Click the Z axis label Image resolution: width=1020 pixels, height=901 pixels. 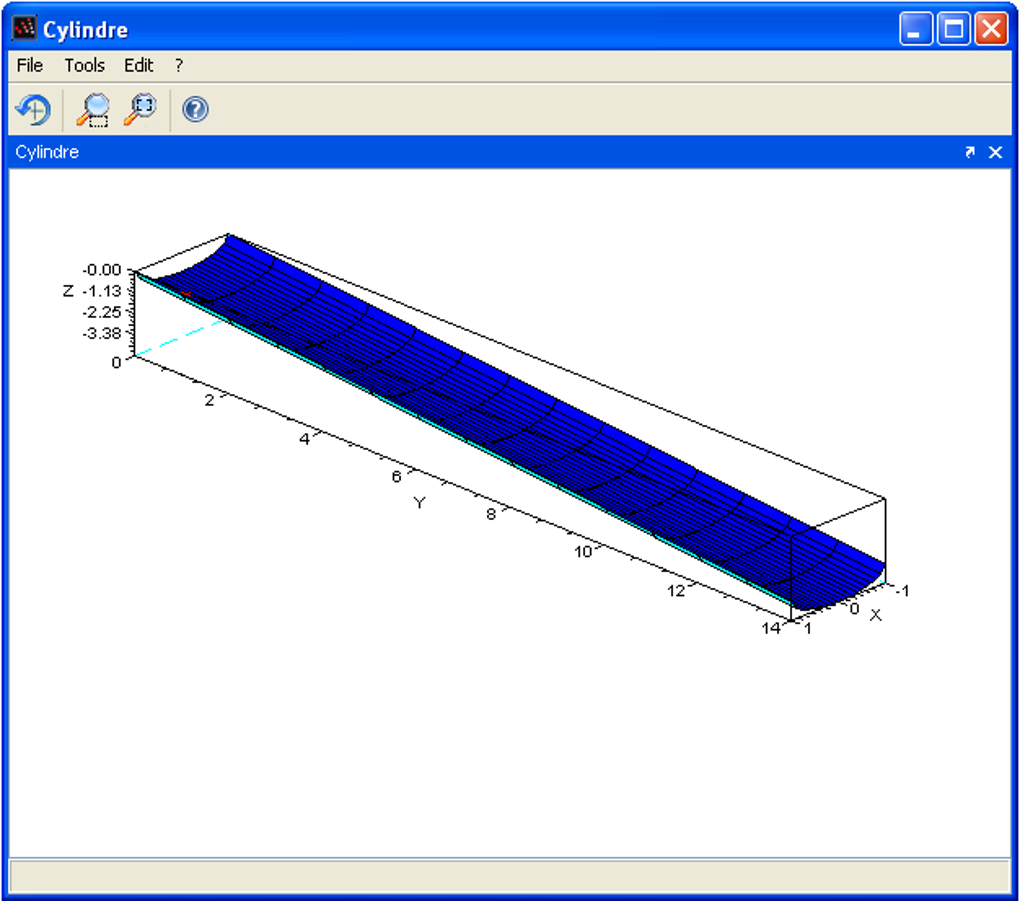(68, 291)
